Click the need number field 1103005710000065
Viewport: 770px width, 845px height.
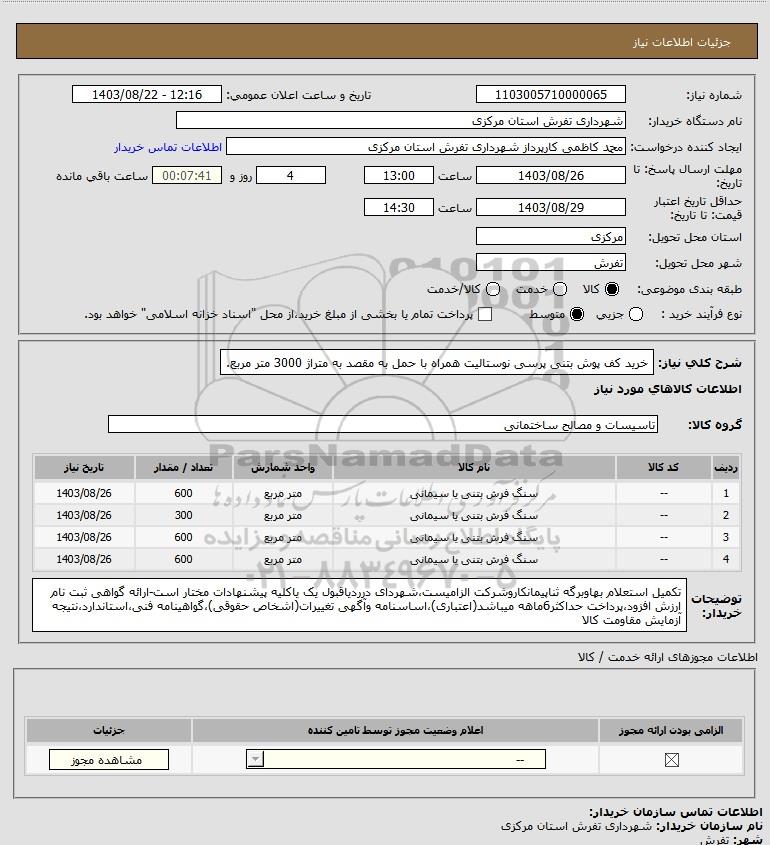click(x=551, y=94)
